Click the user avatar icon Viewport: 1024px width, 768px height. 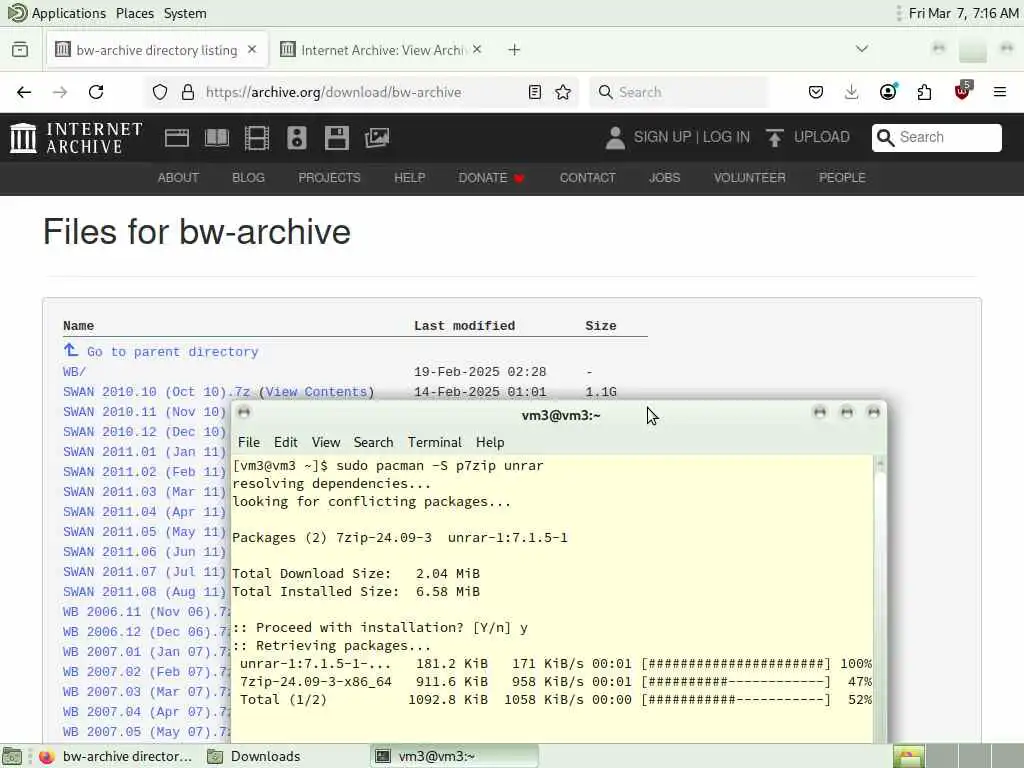[615, 138]
